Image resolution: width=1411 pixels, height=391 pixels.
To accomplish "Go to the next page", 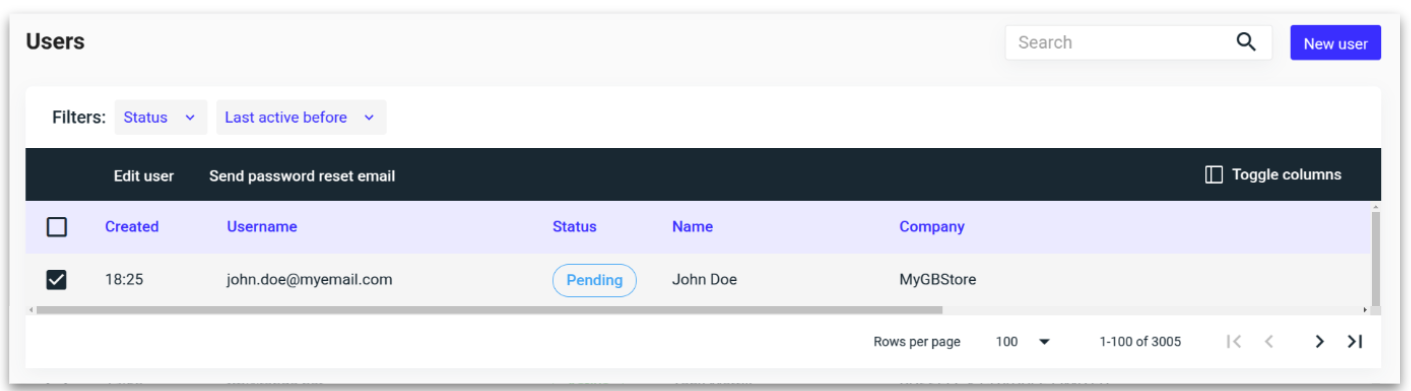I will coord(1320,342).
